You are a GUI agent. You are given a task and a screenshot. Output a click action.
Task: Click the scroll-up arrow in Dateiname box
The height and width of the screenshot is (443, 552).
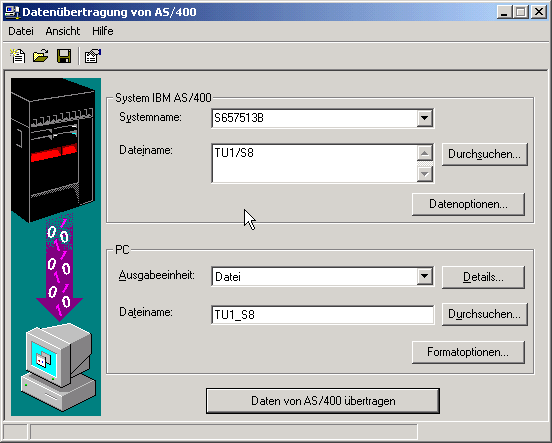425,154
